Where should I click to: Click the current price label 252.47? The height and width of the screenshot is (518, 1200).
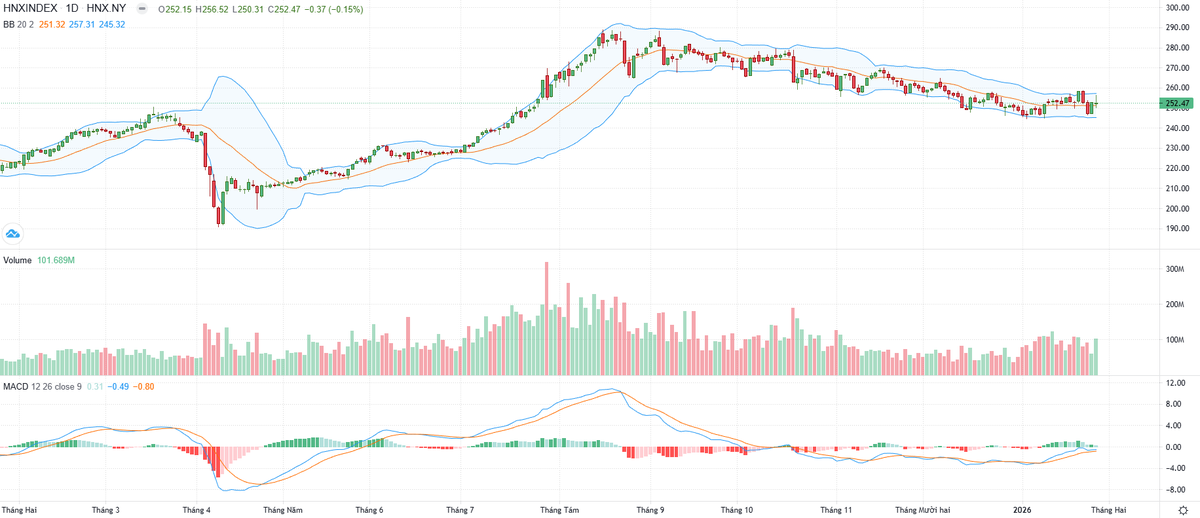click(1175, 103)
